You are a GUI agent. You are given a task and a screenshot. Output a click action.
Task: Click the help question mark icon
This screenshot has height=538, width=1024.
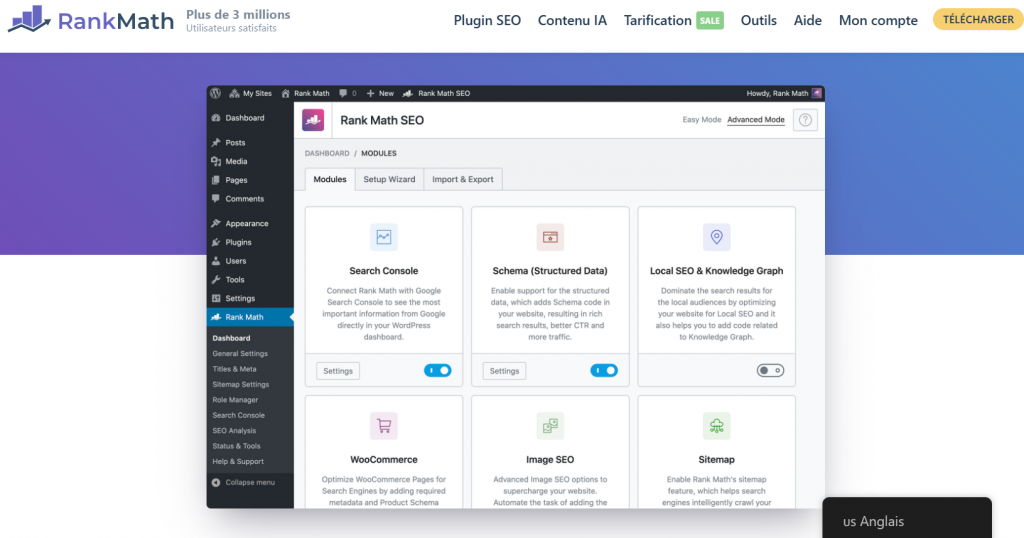pos(805,120)
